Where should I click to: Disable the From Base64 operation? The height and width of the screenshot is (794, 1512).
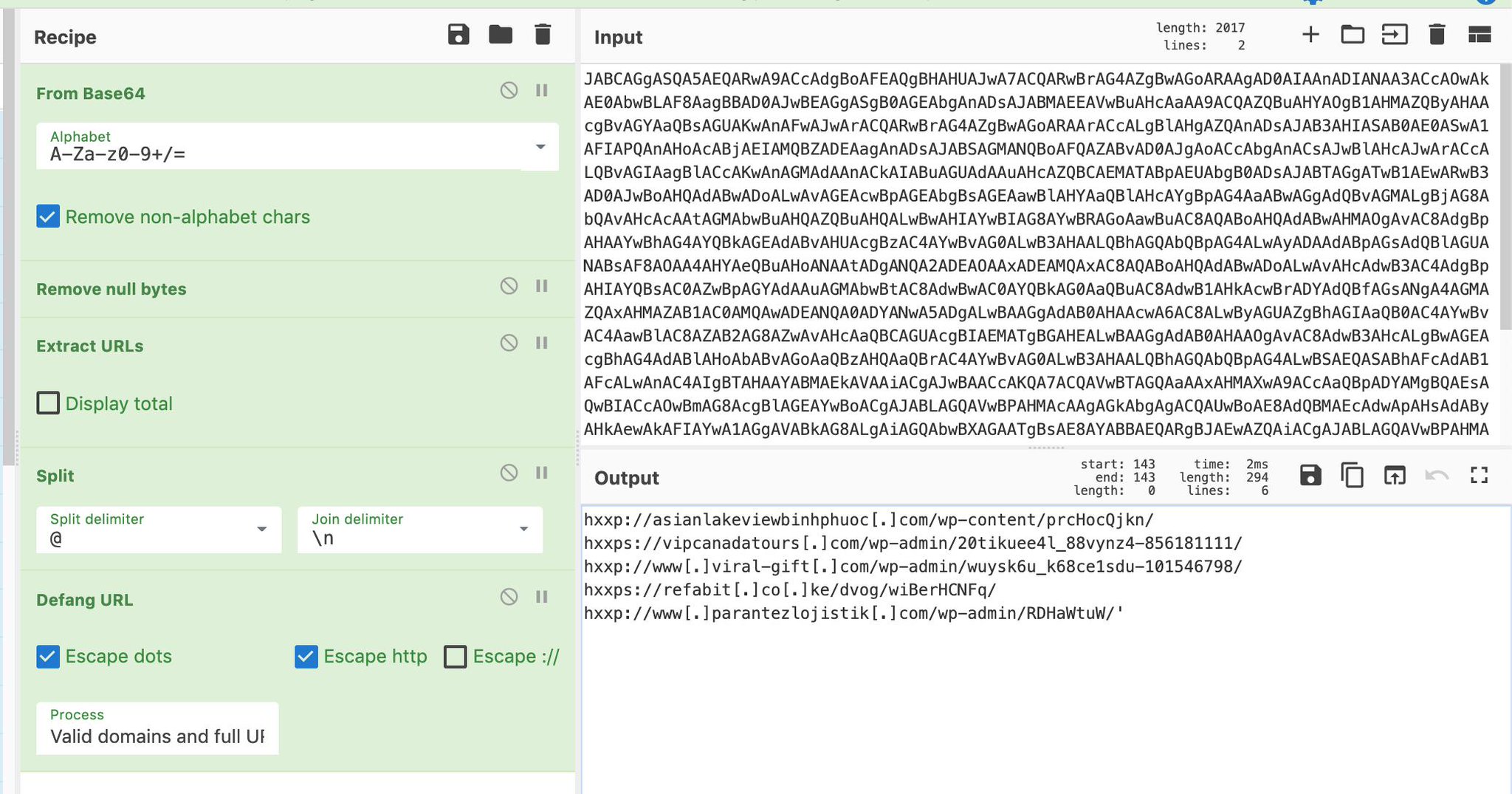point(508,89)
